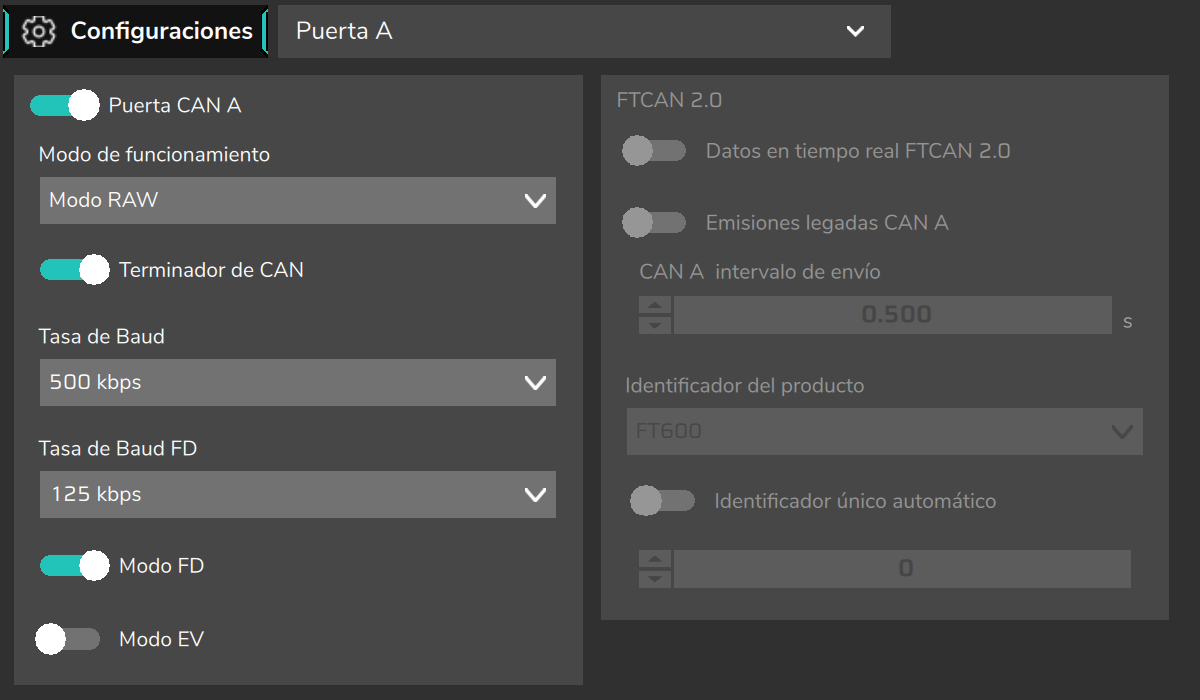Open the Puerta A port selector dropdown
This screenshot has height=700, width=1200.
click(584, 31)
